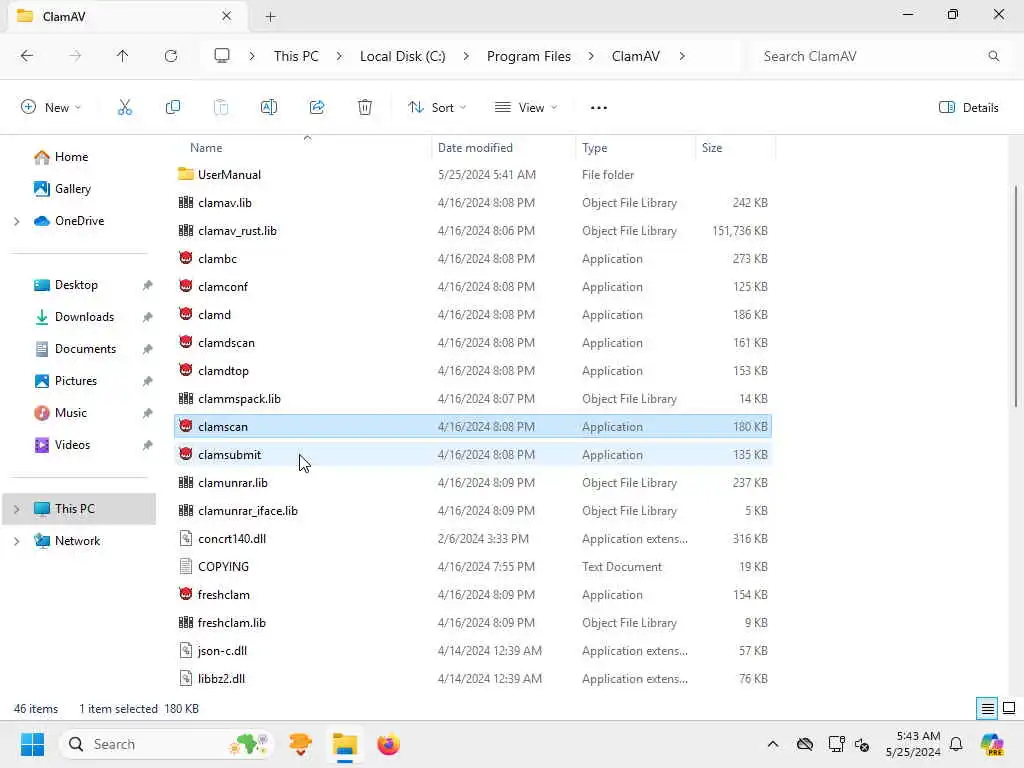Expand chevron after Program Files breadcrumb

click(x=591, y=56)
